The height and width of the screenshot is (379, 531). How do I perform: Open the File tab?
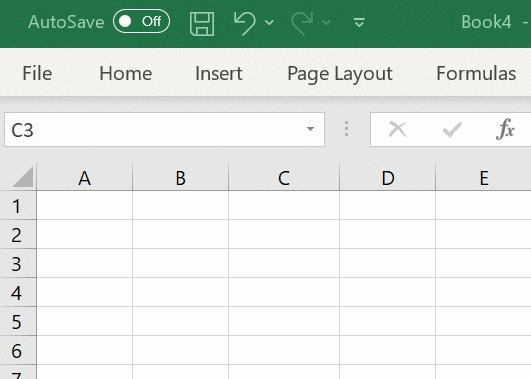pos(37,73)
